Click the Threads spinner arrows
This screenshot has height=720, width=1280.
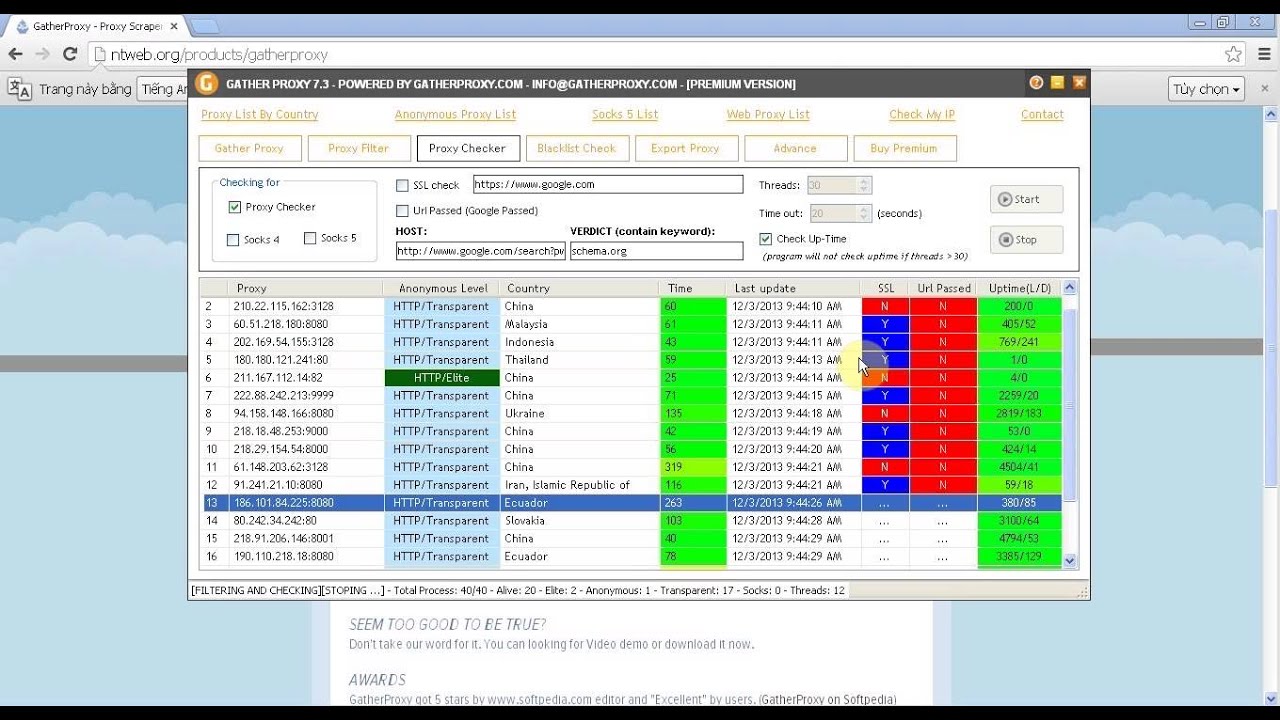tap(865, 185)
